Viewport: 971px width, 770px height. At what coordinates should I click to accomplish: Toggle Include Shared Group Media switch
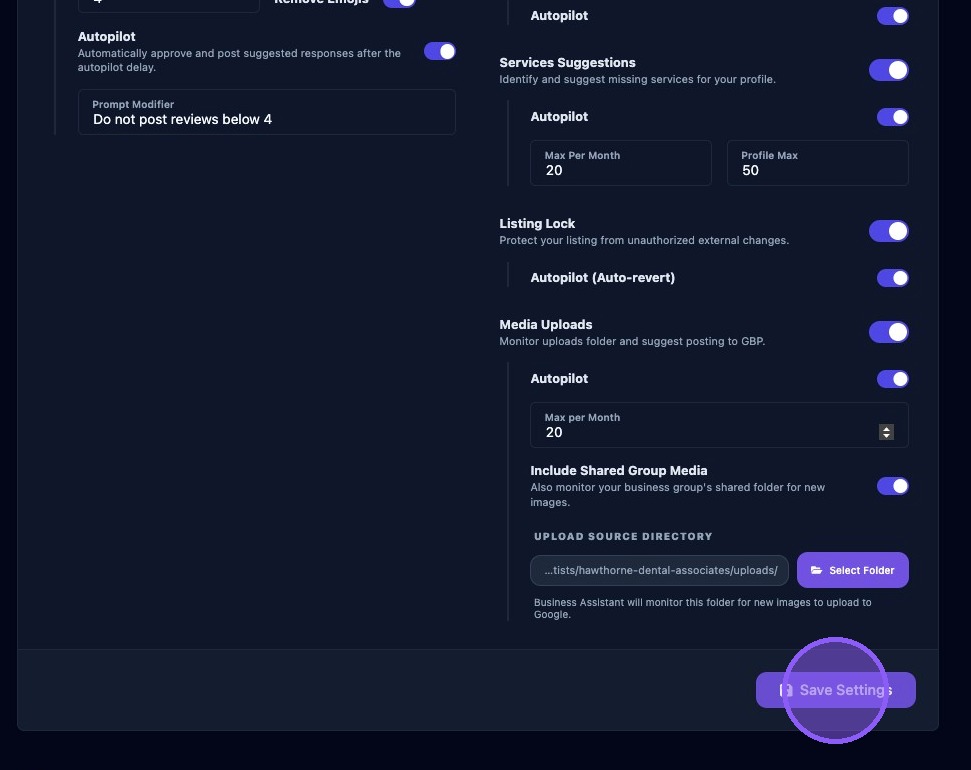[892, 486]
